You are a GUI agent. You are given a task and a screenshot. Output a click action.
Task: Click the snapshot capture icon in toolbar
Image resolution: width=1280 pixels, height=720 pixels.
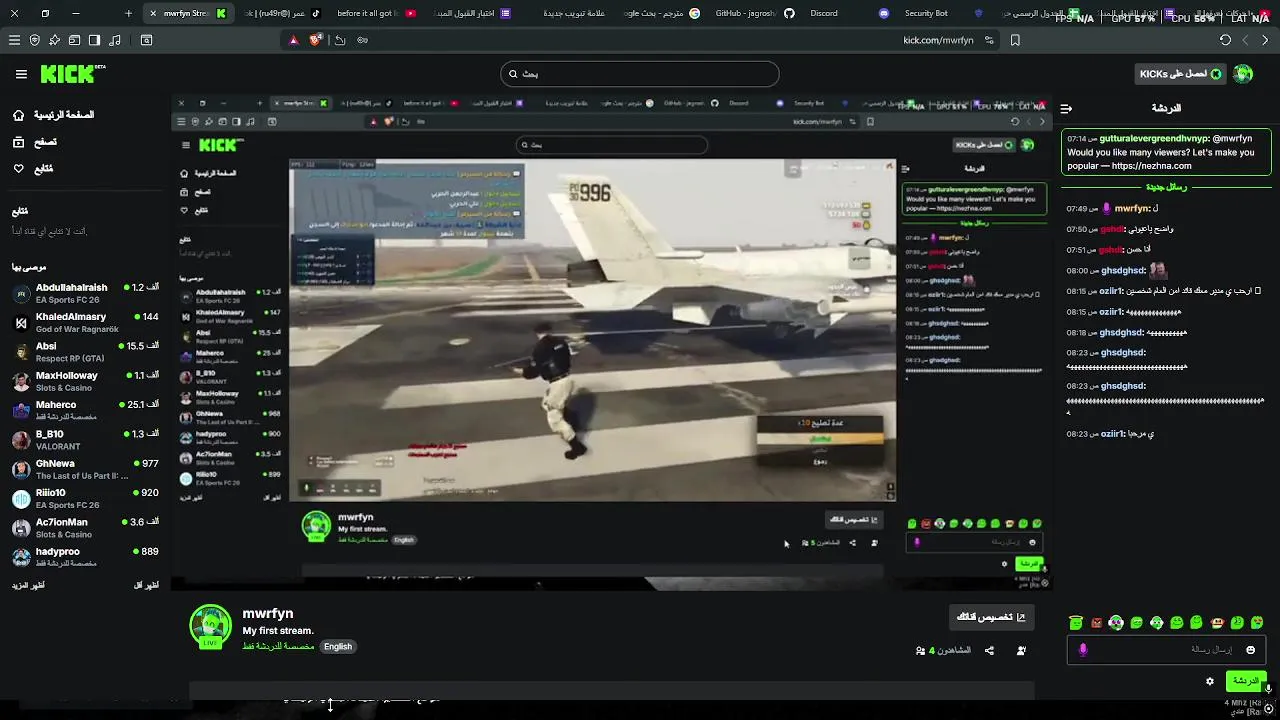[146, 40]
